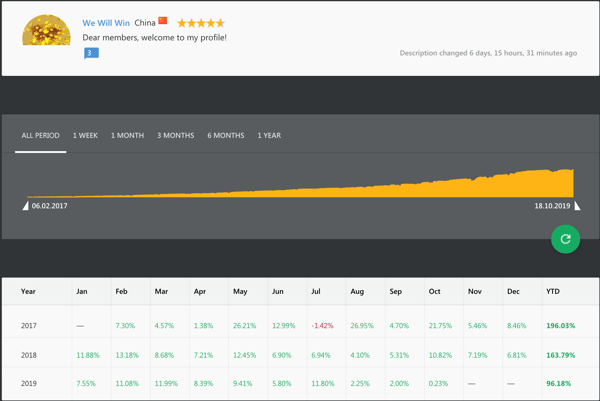Select the 6 MONTHS period tab
600x401 pixels.
coord(226,135)
